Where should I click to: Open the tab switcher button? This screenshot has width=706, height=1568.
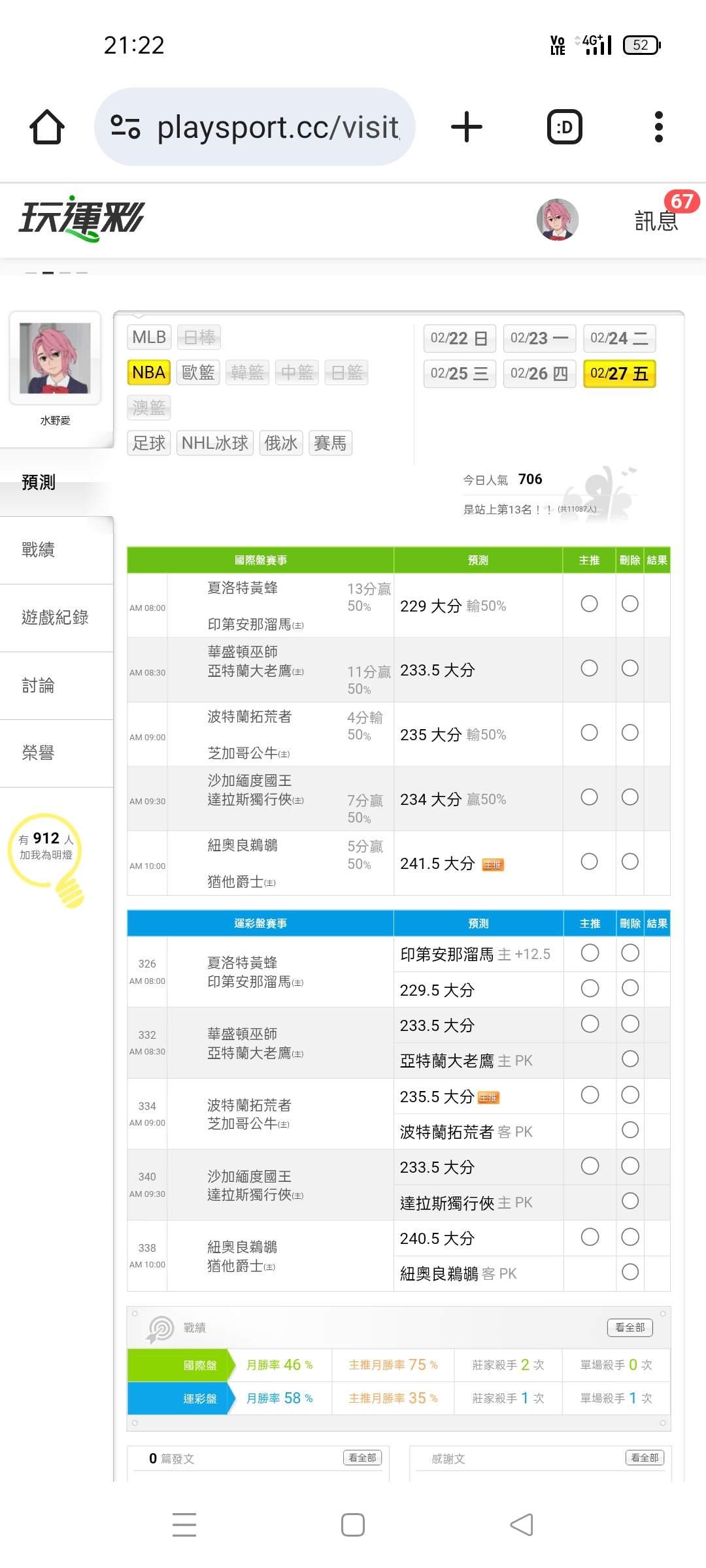(564, 127)
